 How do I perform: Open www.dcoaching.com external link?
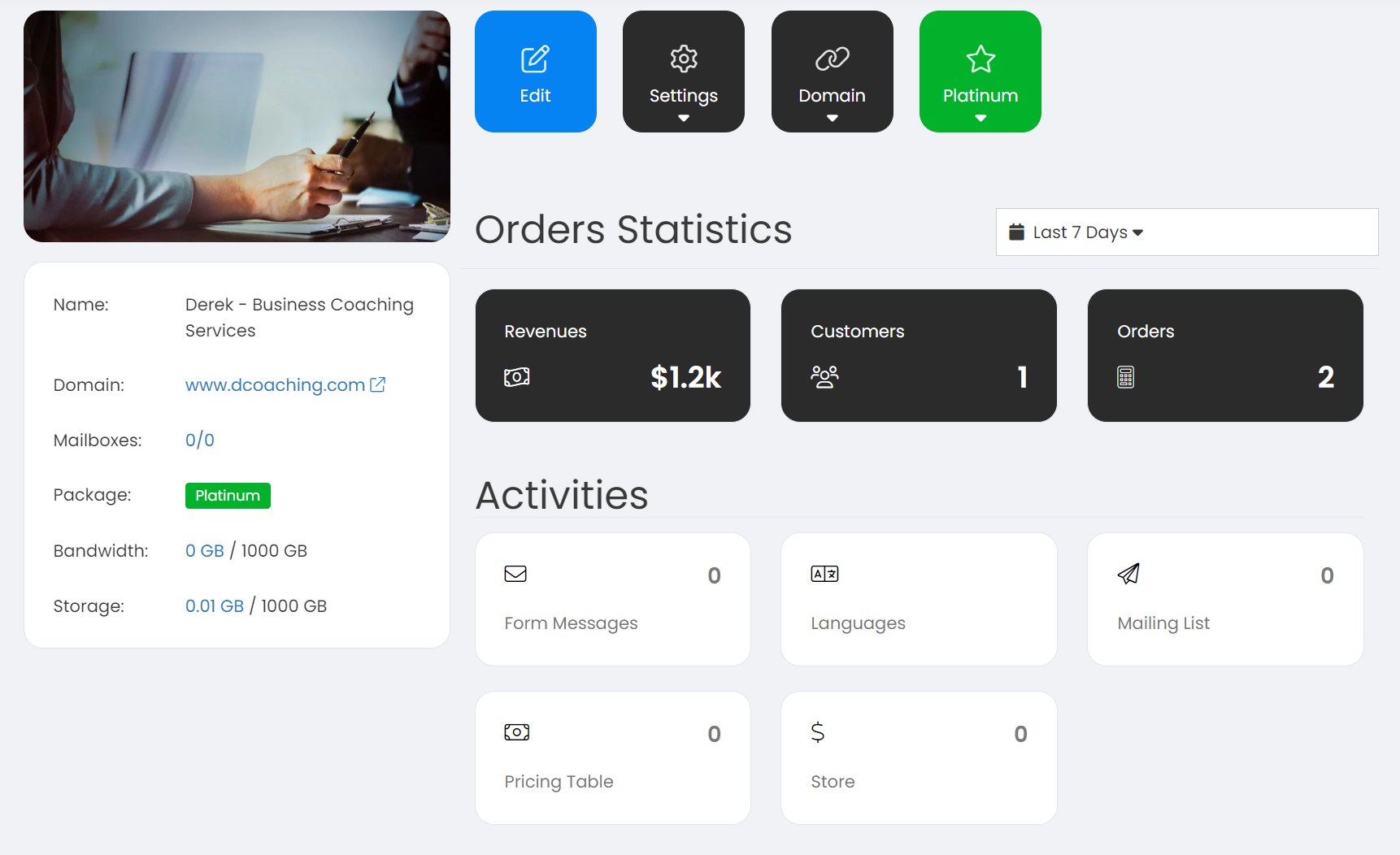(275, 384)
